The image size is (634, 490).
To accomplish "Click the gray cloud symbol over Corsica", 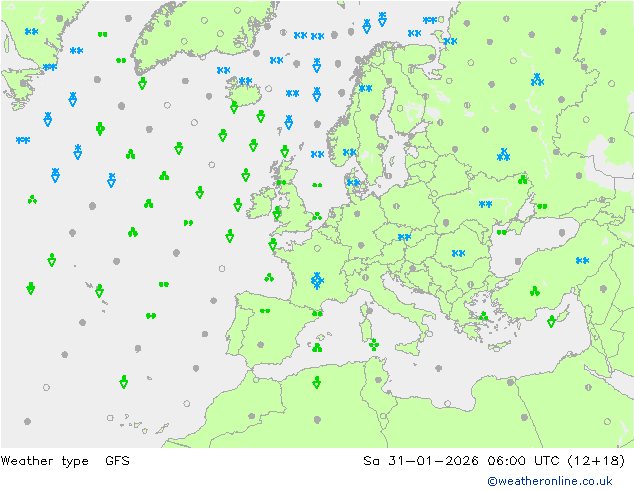I will [x=370, y=311].
